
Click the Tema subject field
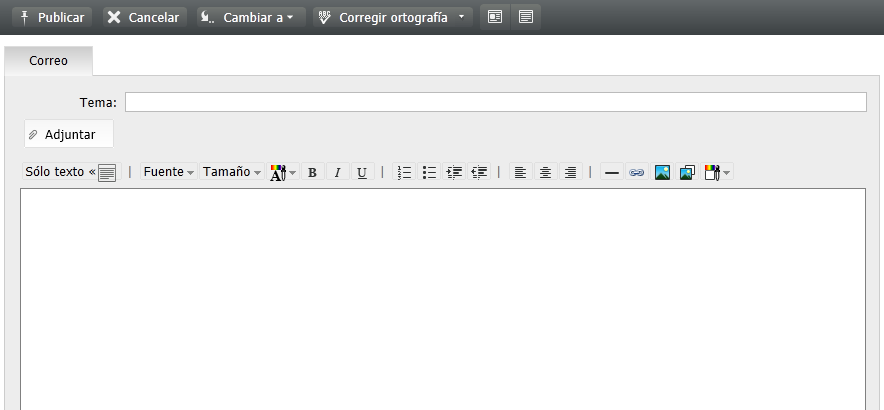point(495,102)
